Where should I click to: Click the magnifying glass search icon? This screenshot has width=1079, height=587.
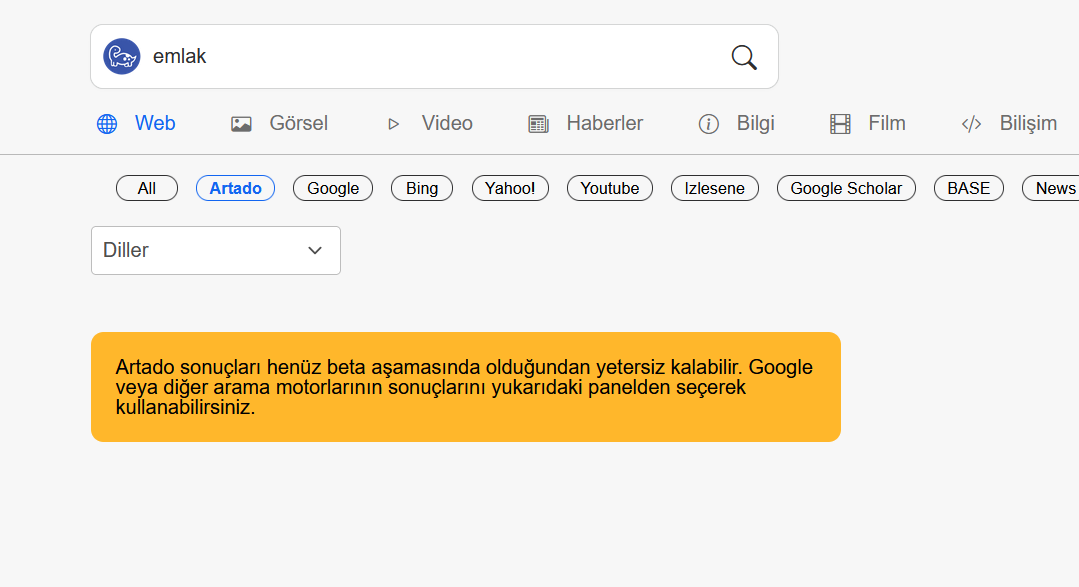coord(744,57)
